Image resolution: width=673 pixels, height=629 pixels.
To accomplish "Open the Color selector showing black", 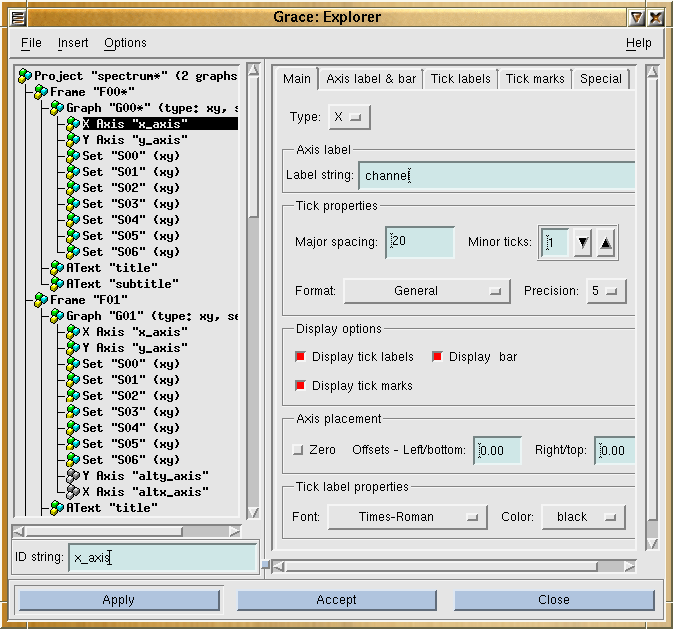I will tap(583, 517).
